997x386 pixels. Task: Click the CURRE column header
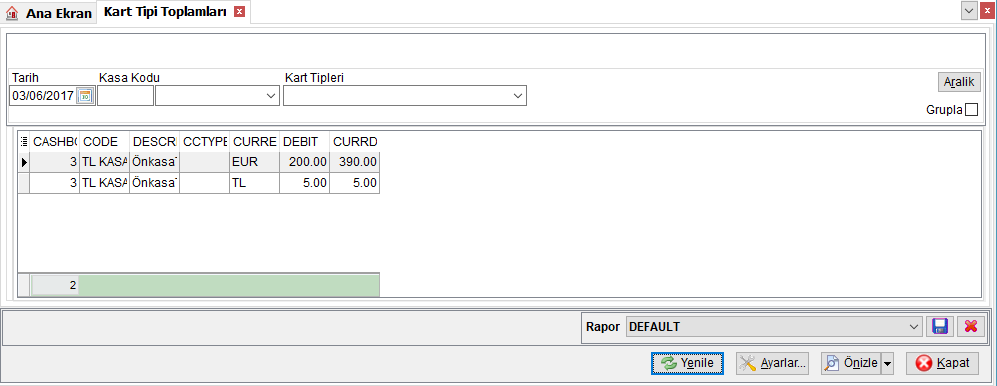(254, 141)
